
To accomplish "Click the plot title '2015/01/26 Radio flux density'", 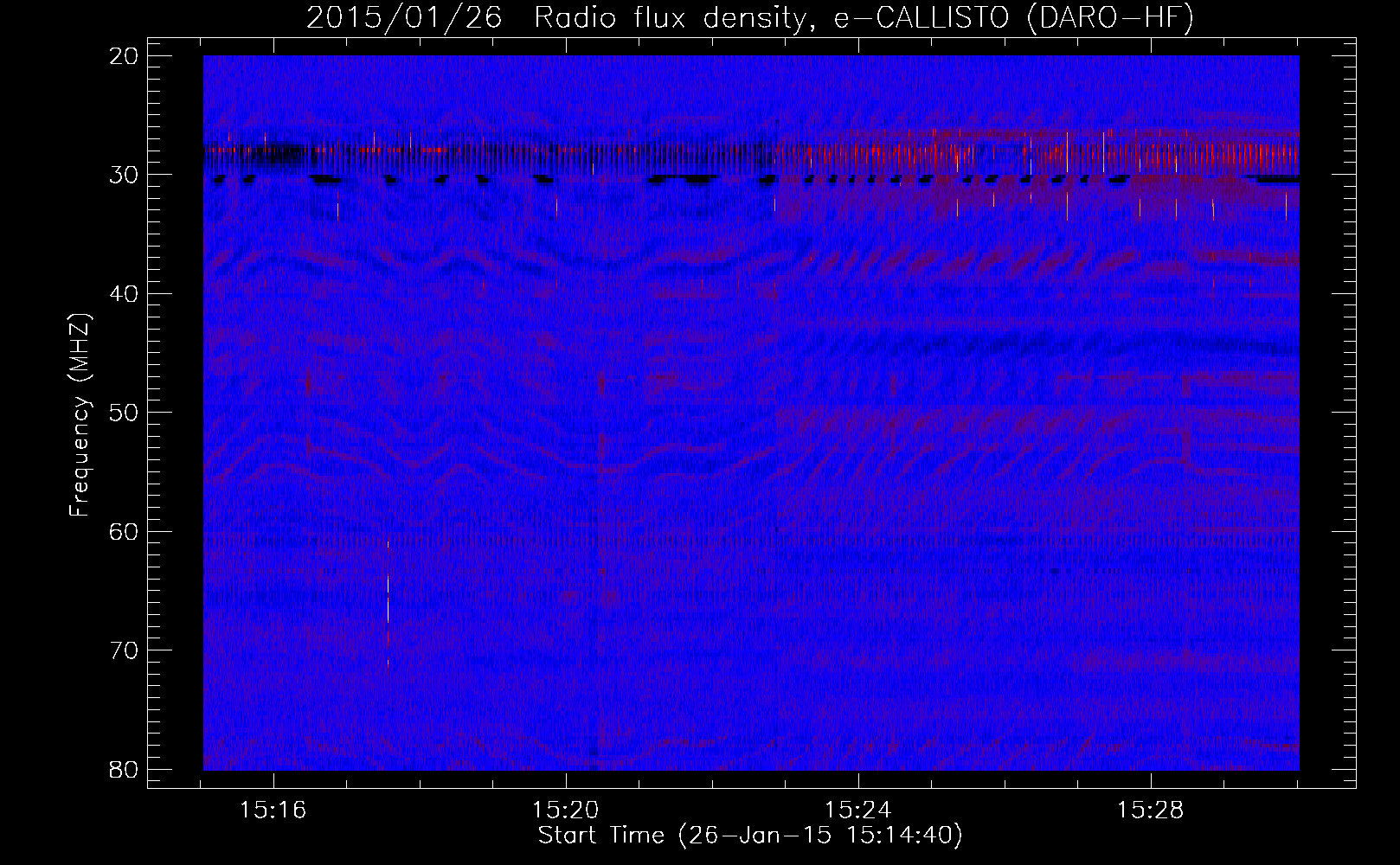I will click(x=750, y=17).
